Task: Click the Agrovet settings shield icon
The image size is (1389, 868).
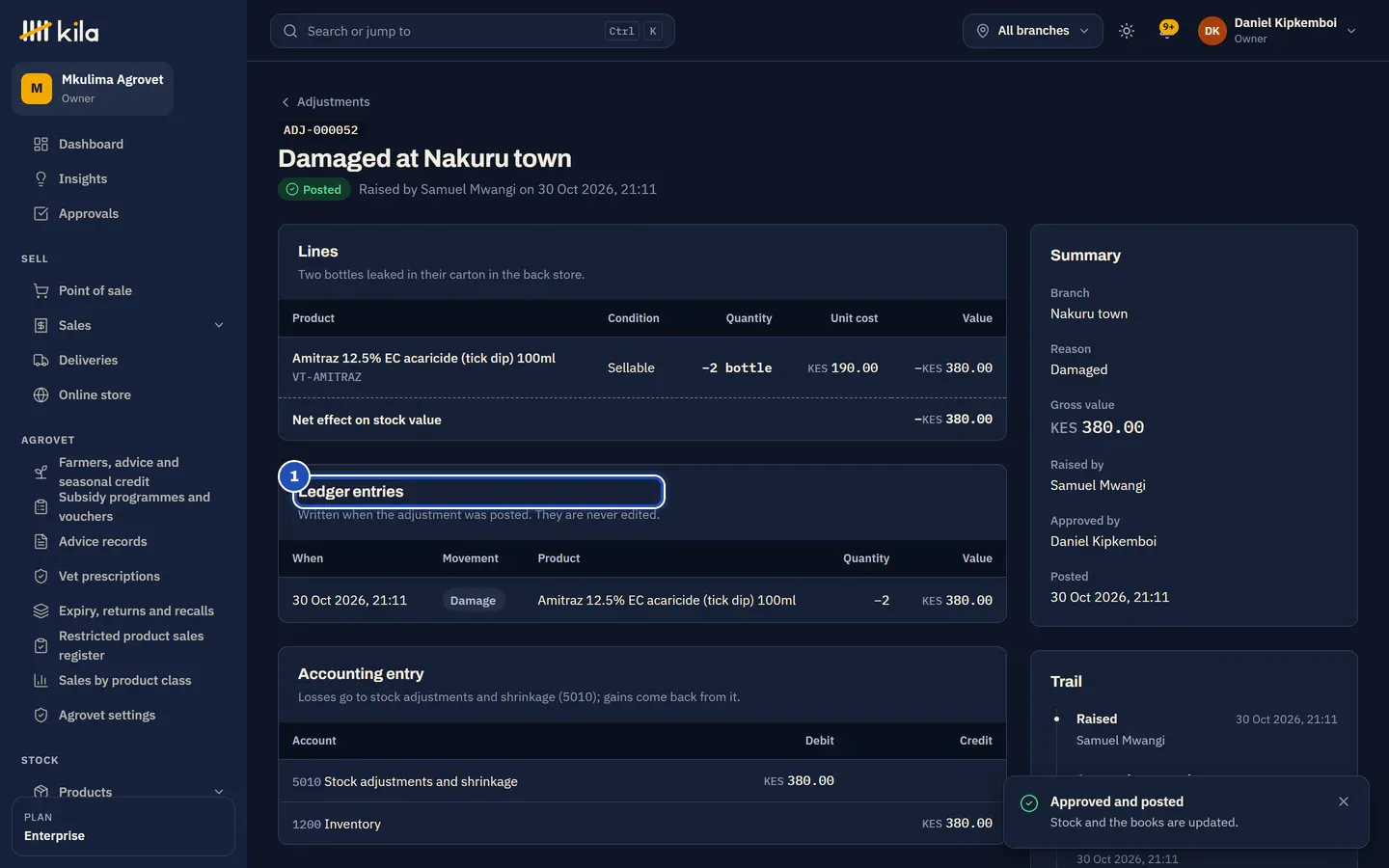Action: click(x=41, y=716)
